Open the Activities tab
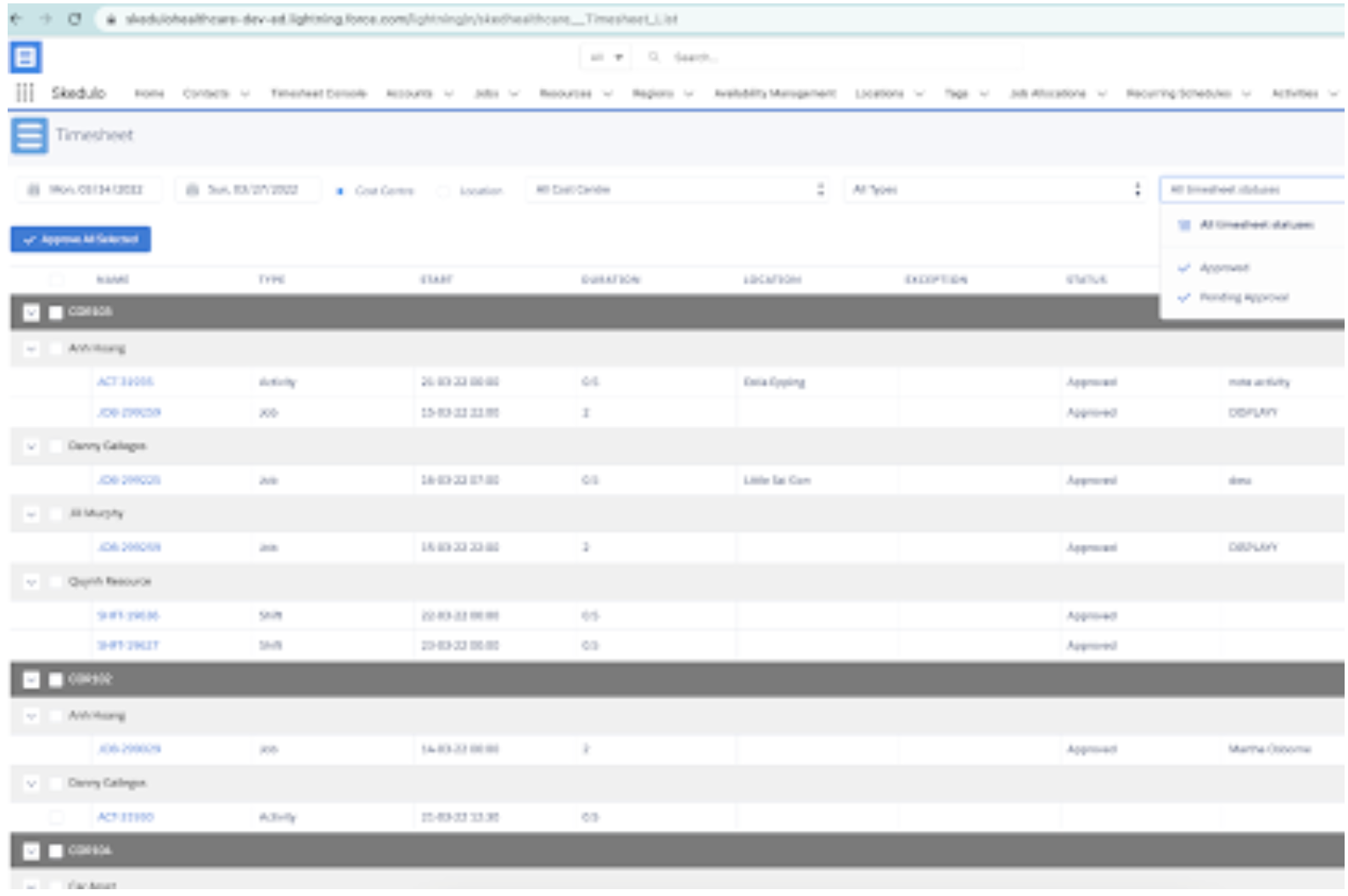 point(1295,93)
